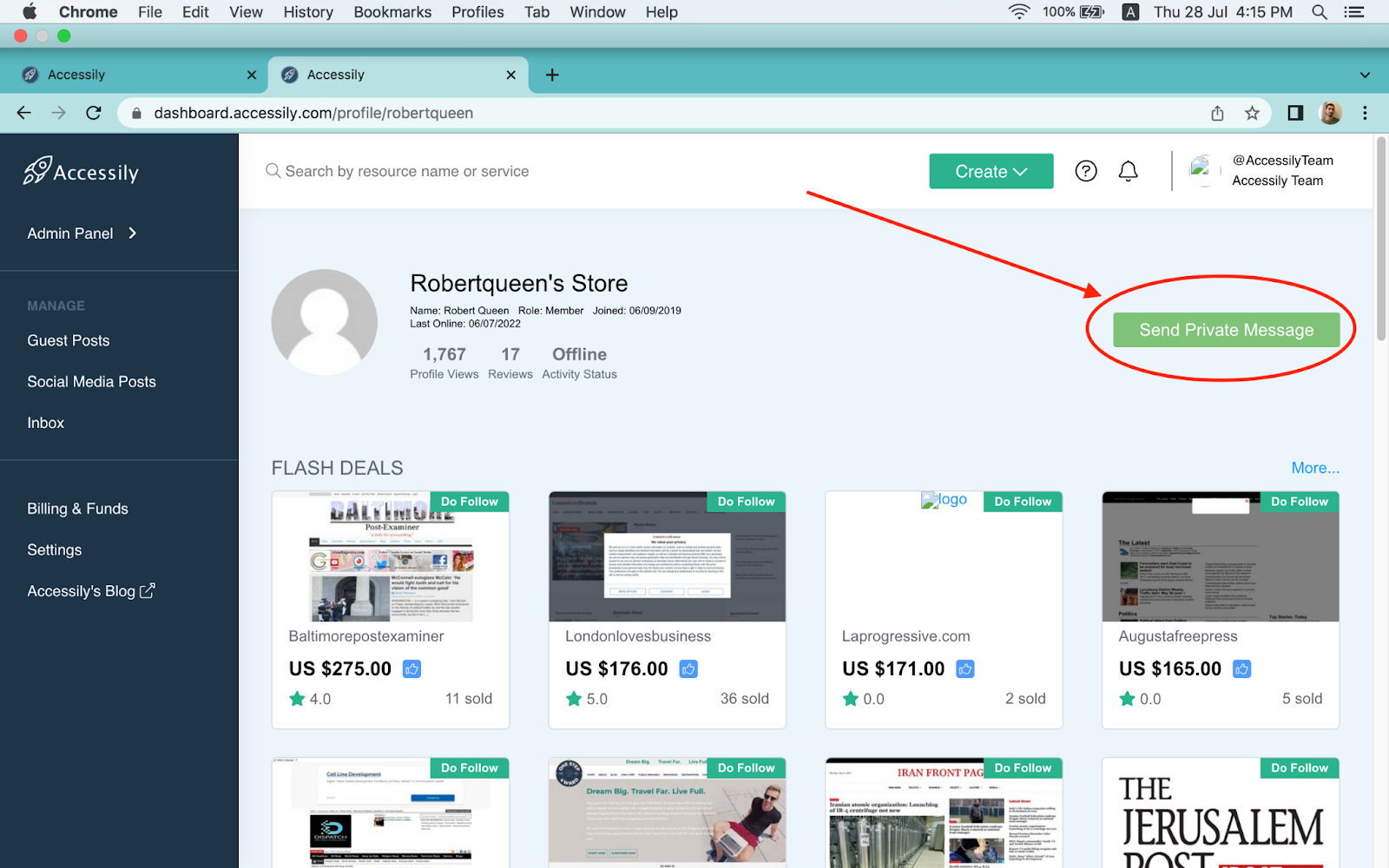
Task: Open Chrome's three-dot menu
Action: [1365, 113]
